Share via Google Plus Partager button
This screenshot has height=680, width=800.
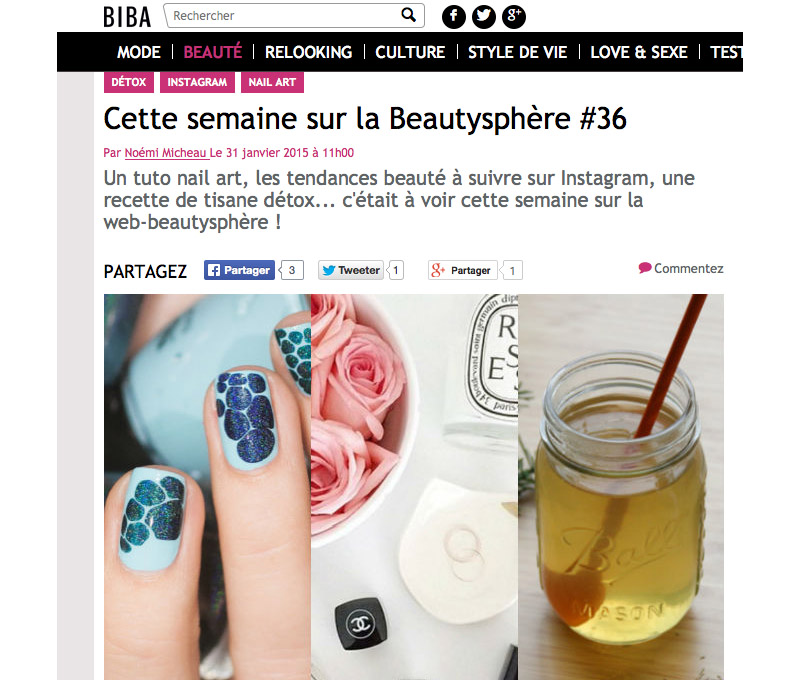pos(462,270)
